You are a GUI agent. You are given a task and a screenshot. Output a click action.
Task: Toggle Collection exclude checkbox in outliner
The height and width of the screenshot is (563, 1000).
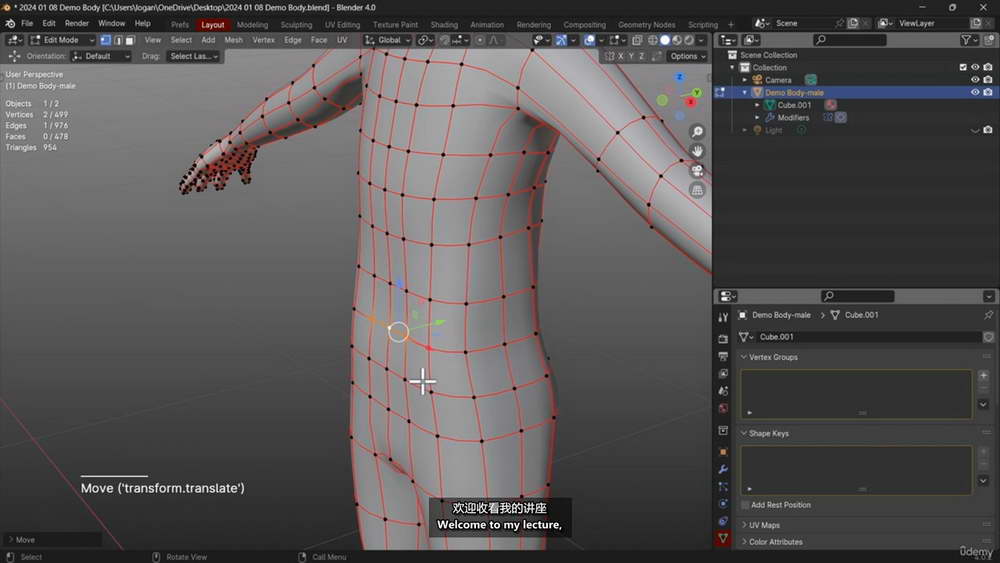coord(963,67)
